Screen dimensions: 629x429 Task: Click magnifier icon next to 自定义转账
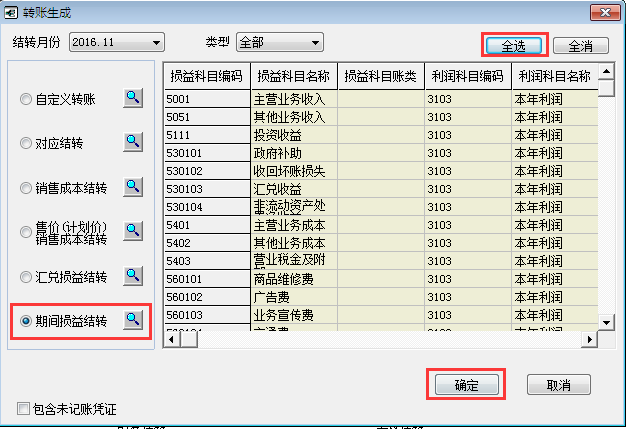pos(133,98)
